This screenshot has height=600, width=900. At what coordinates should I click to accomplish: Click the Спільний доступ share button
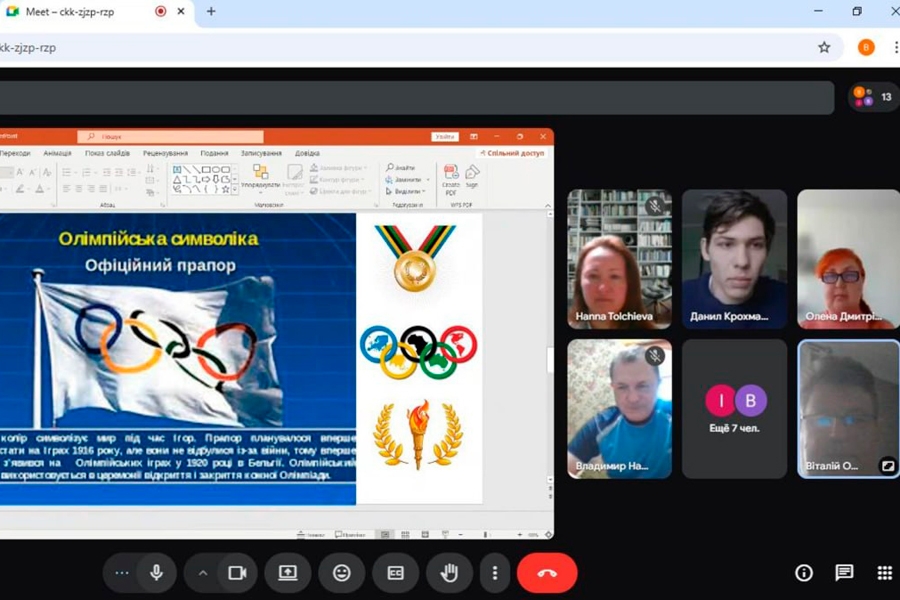[512, 153]
